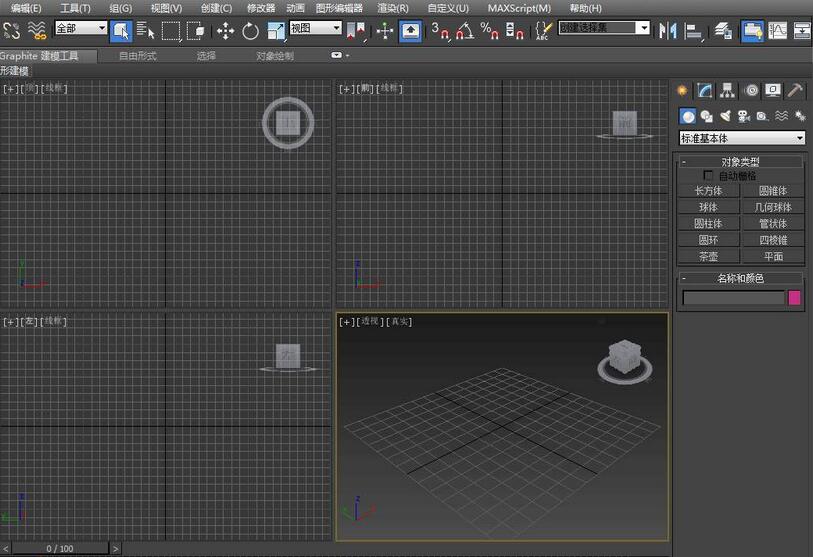Toggle the angle snap button
The height and width of the screenshot is (557, 813).
click(x=465, y=31)
